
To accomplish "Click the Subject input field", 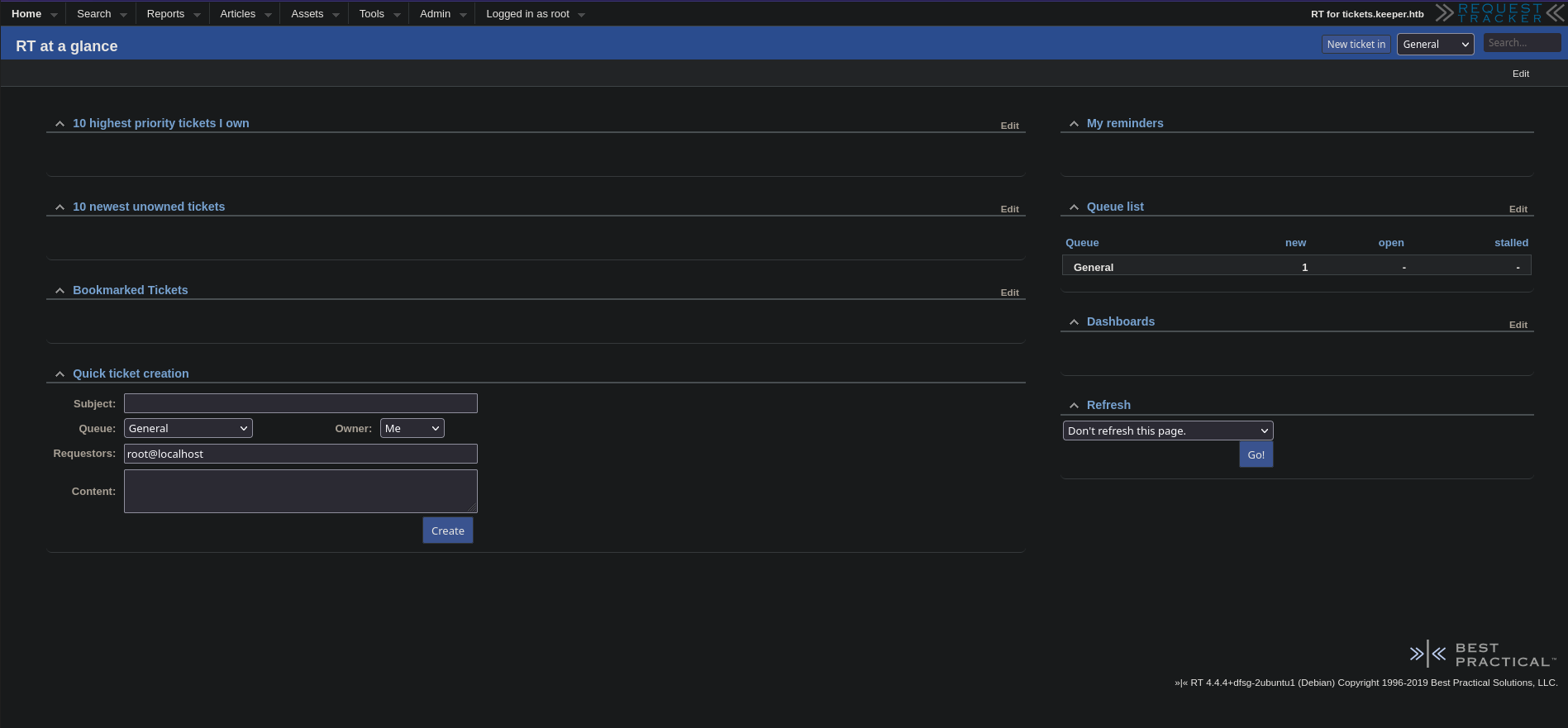I will click(x=300, y=403).
